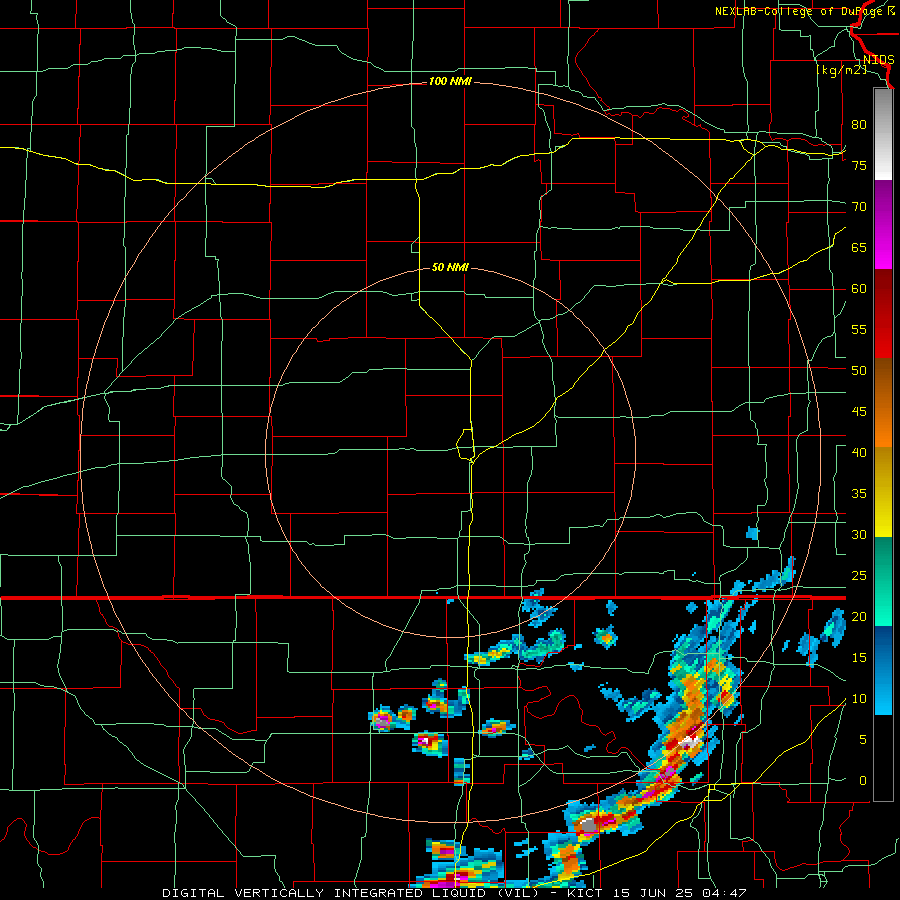Select the "10" value on the scale
This screenshot has height=900, width=900.
[859, 699]
